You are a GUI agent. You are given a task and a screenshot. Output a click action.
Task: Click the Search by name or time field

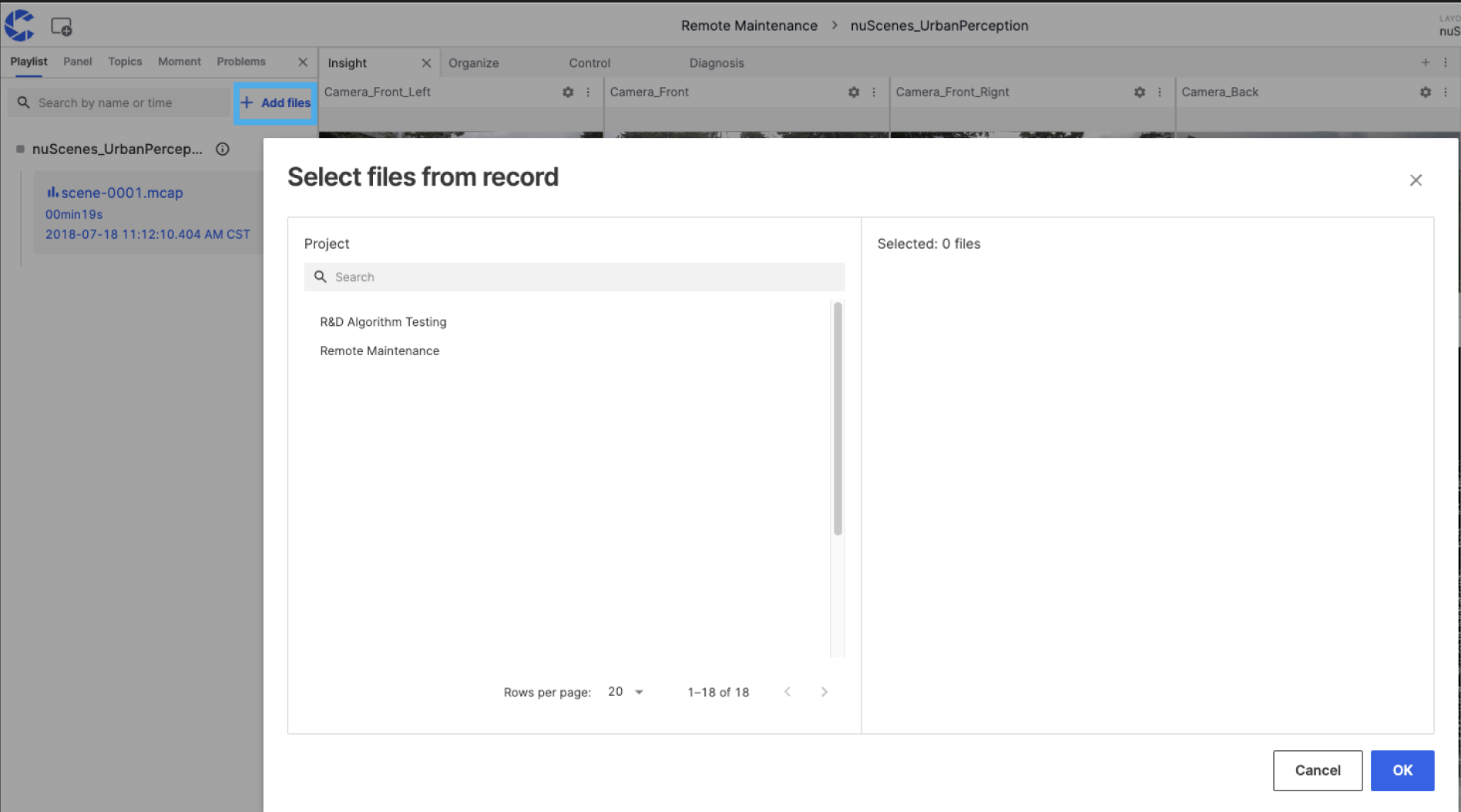click(119, 102)
